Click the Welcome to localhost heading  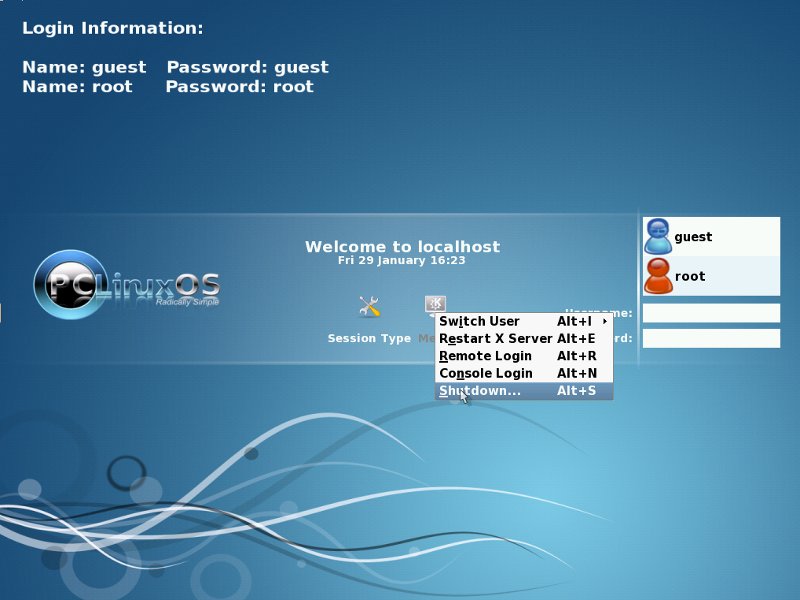(402, 247)
